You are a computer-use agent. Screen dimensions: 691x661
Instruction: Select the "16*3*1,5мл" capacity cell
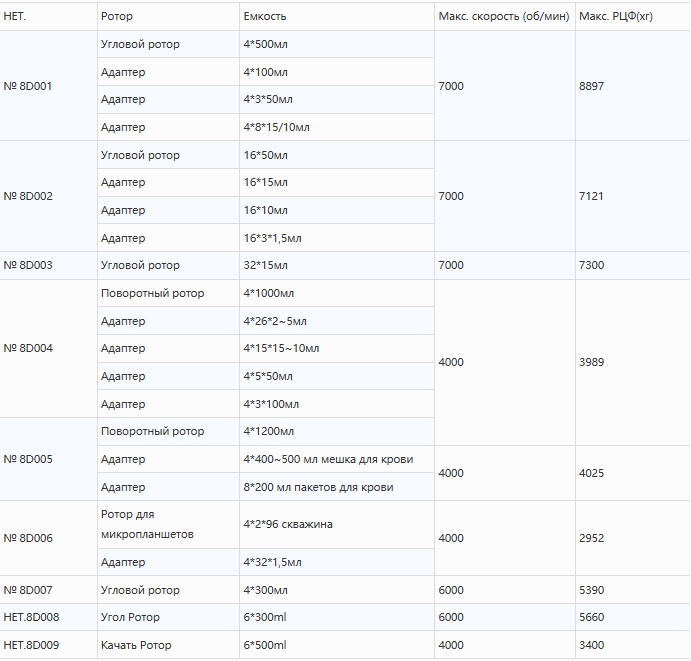(272, 238)
